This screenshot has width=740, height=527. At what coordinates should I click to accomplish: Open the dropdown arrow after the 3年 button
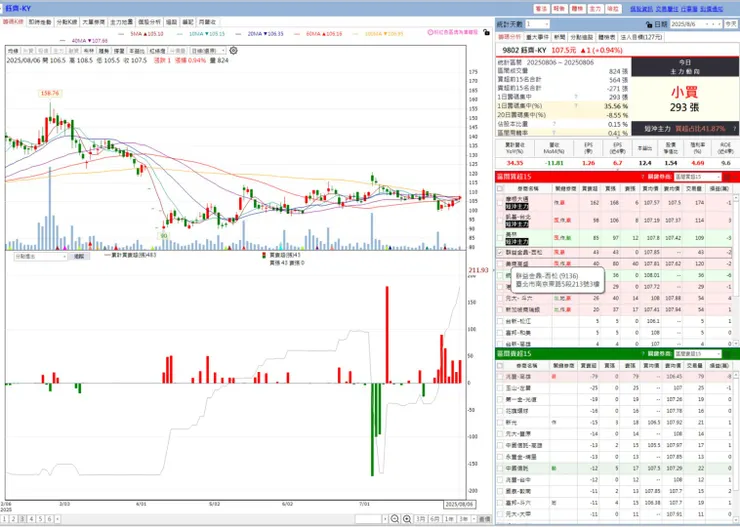pyautogui.click(x=474, y=519)
